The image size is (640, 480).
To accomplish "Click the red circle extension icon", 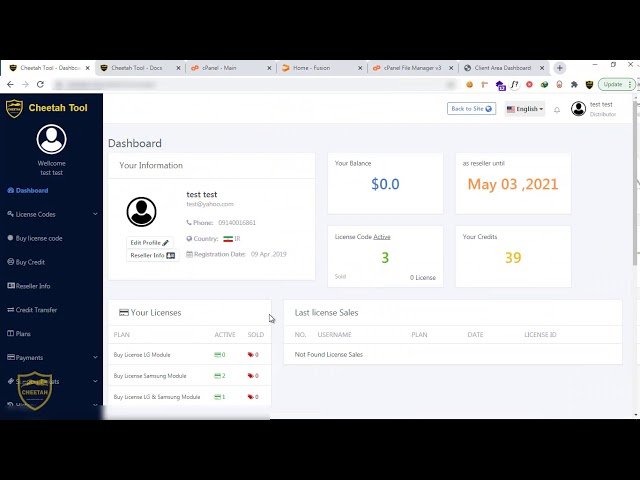I will (529, 84).
